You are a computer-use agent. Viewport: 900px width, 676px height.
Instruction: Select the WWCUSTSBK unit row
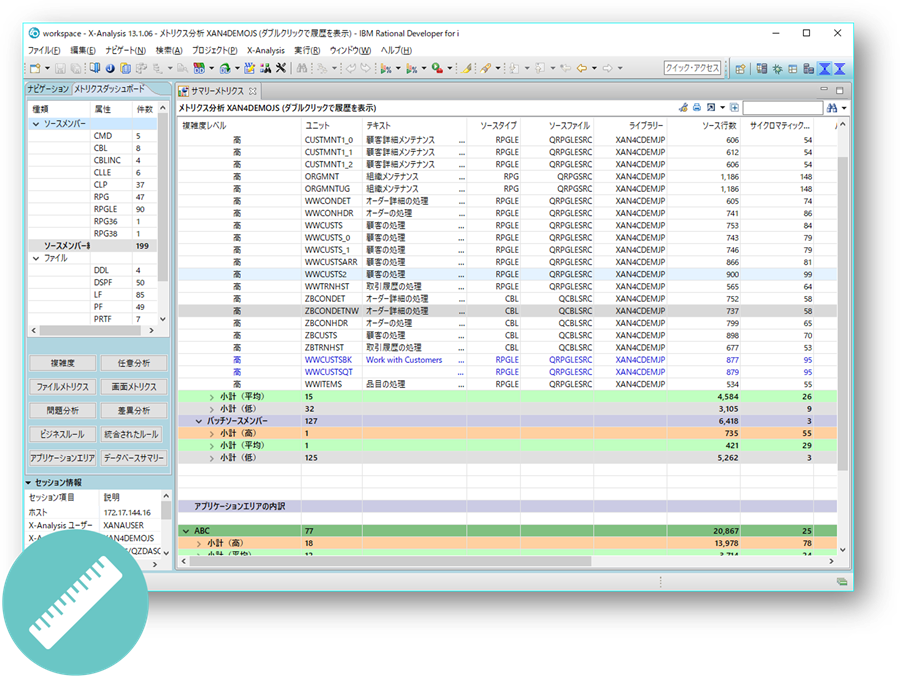point(507,360)
